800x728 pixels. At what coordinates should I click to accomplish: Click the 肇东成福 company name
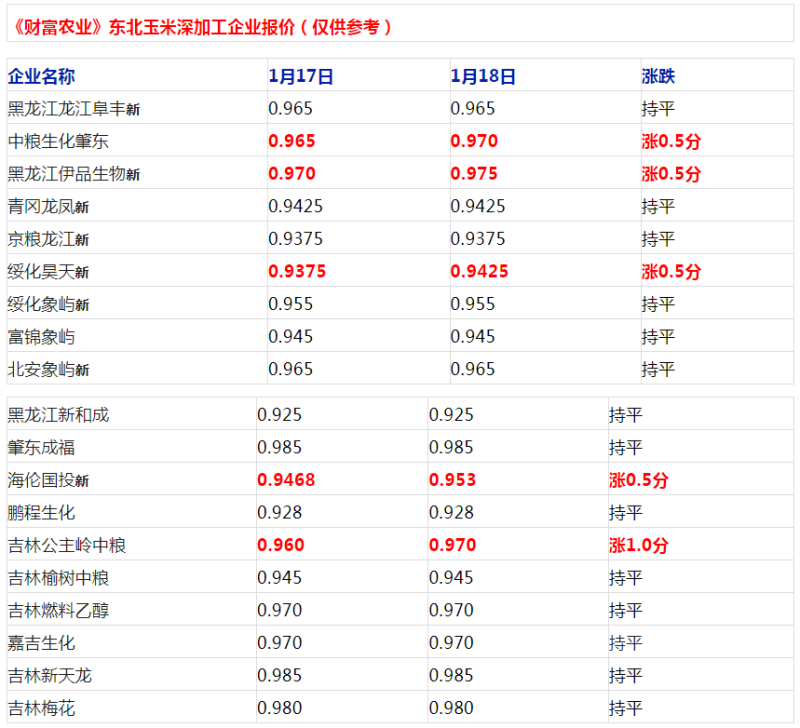click(x=41, y=448)
